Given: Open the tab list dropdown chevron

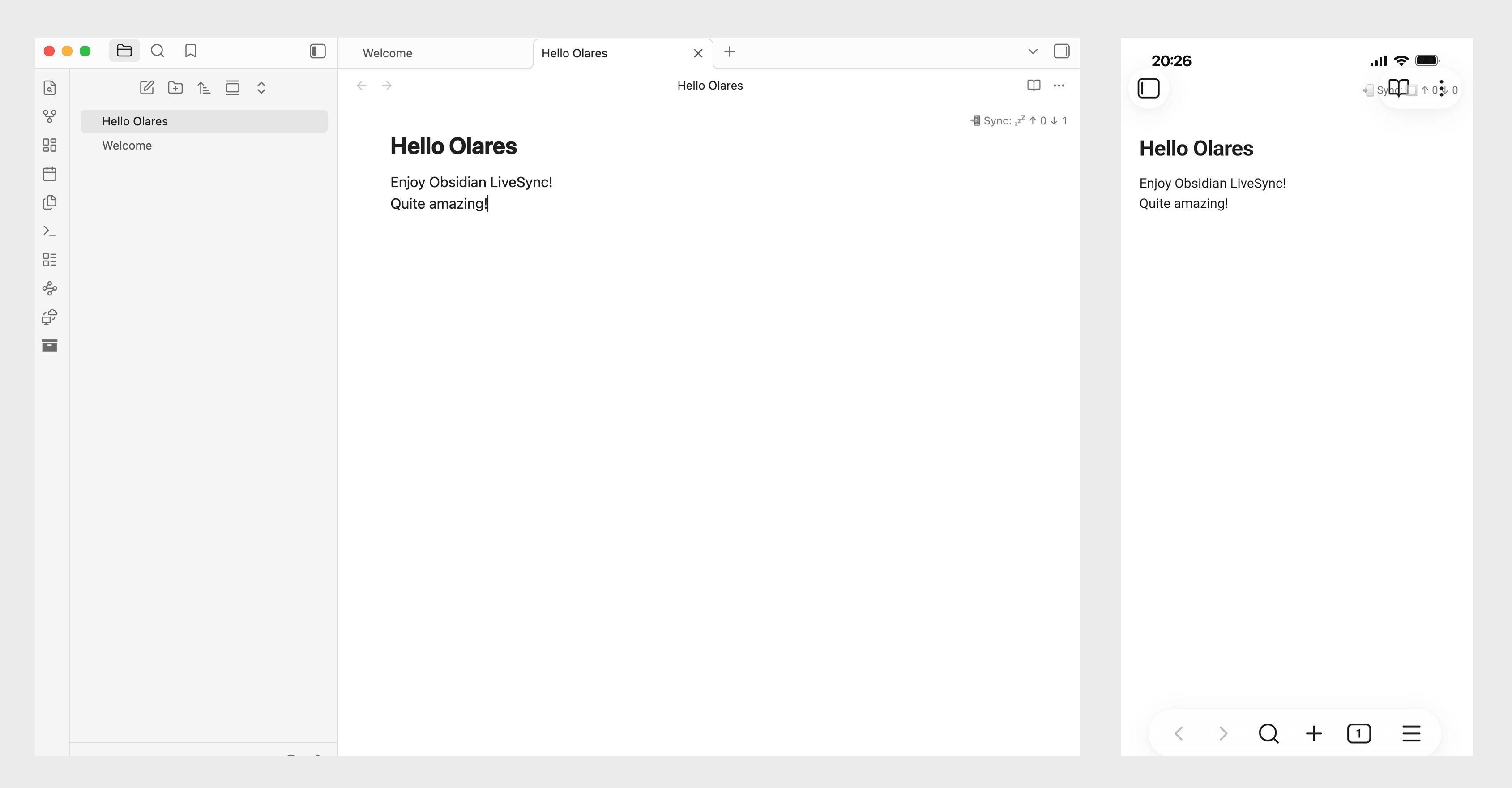Looking at the screenshot, I should [1033, 51].
